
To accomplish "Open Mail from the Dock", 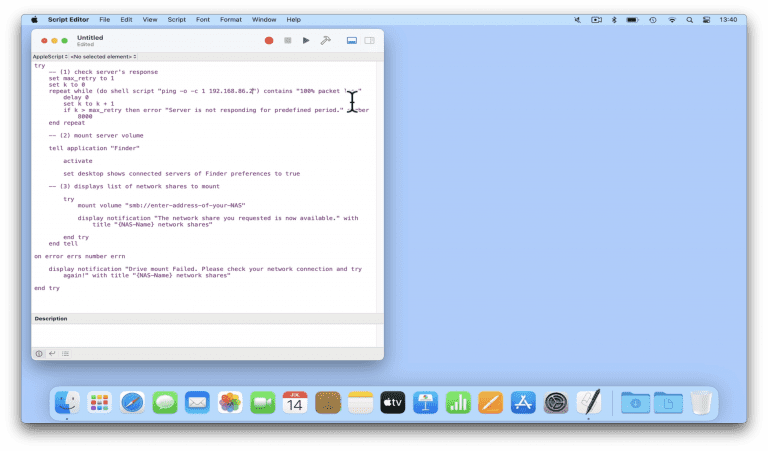I will (197, 403).
